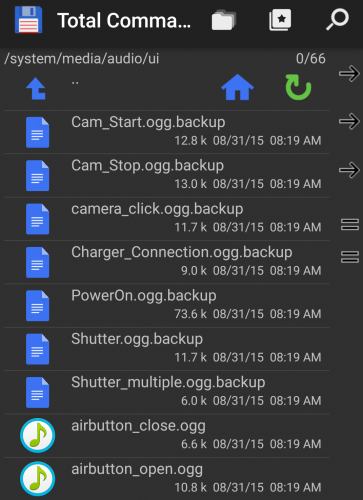Reload directory with green refresh icon

click(298, 87)
